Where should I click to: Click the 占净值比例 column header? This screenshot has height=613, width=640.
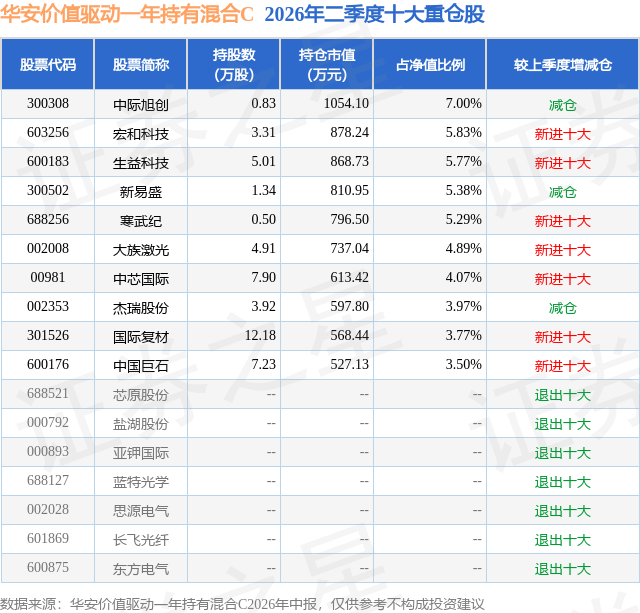coord(430,64)
